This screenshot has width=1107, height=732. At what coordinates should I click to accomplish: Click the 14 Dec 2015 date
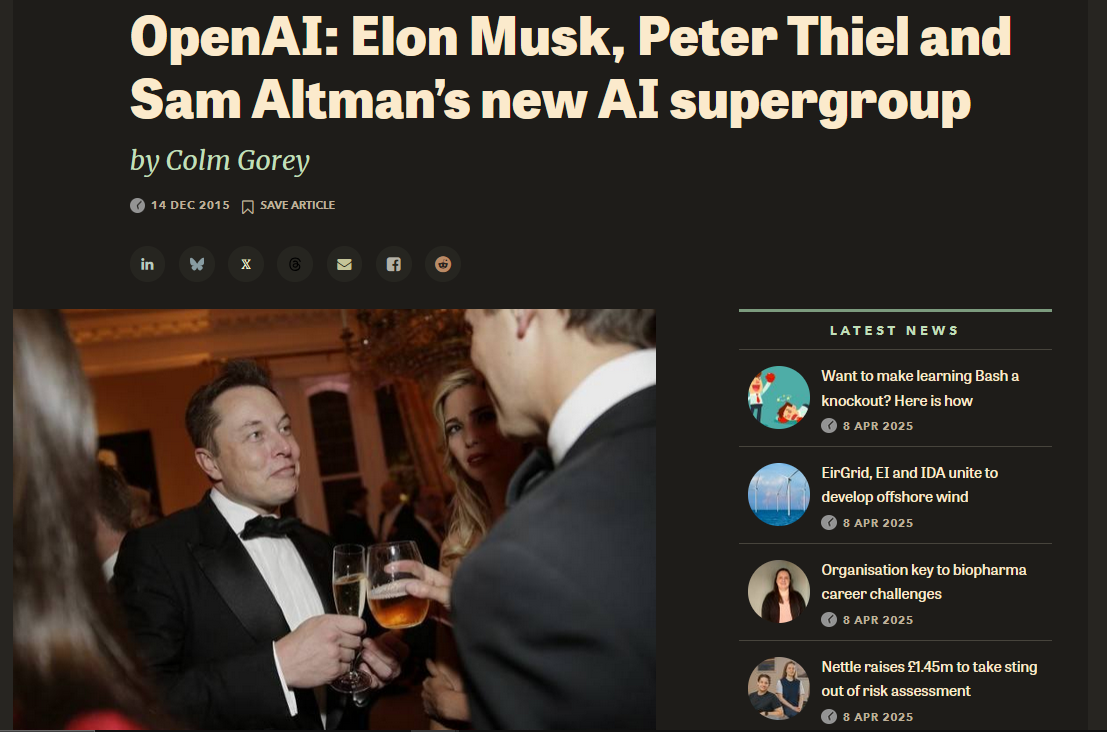pos(190,205)
